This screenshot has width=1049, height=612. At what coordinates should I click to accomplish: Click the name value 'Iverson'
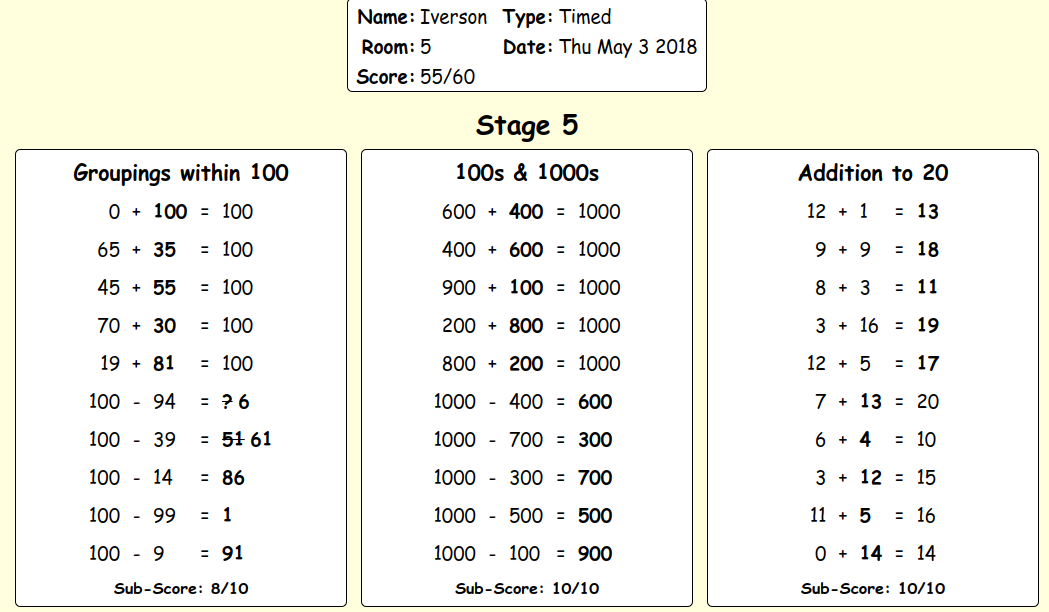point(453,17)
